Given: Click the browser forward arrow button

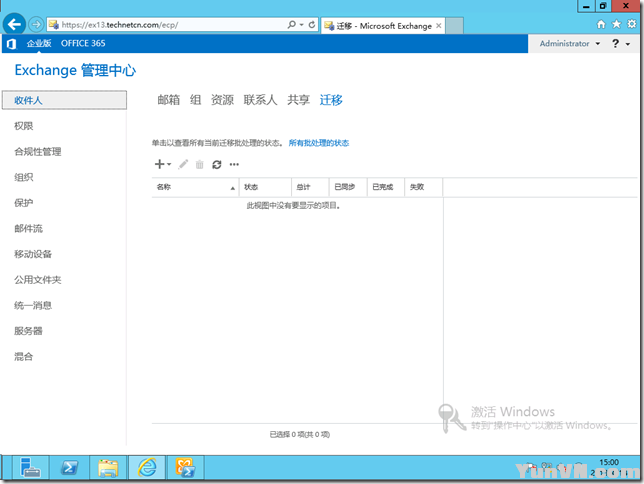Looking at the screenshot, I should [36, 25].
